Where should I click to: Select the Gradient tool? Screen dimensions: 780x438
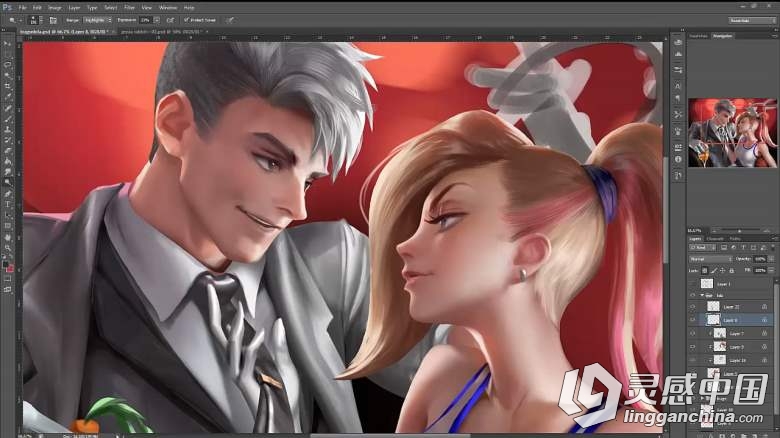[8, 161]
